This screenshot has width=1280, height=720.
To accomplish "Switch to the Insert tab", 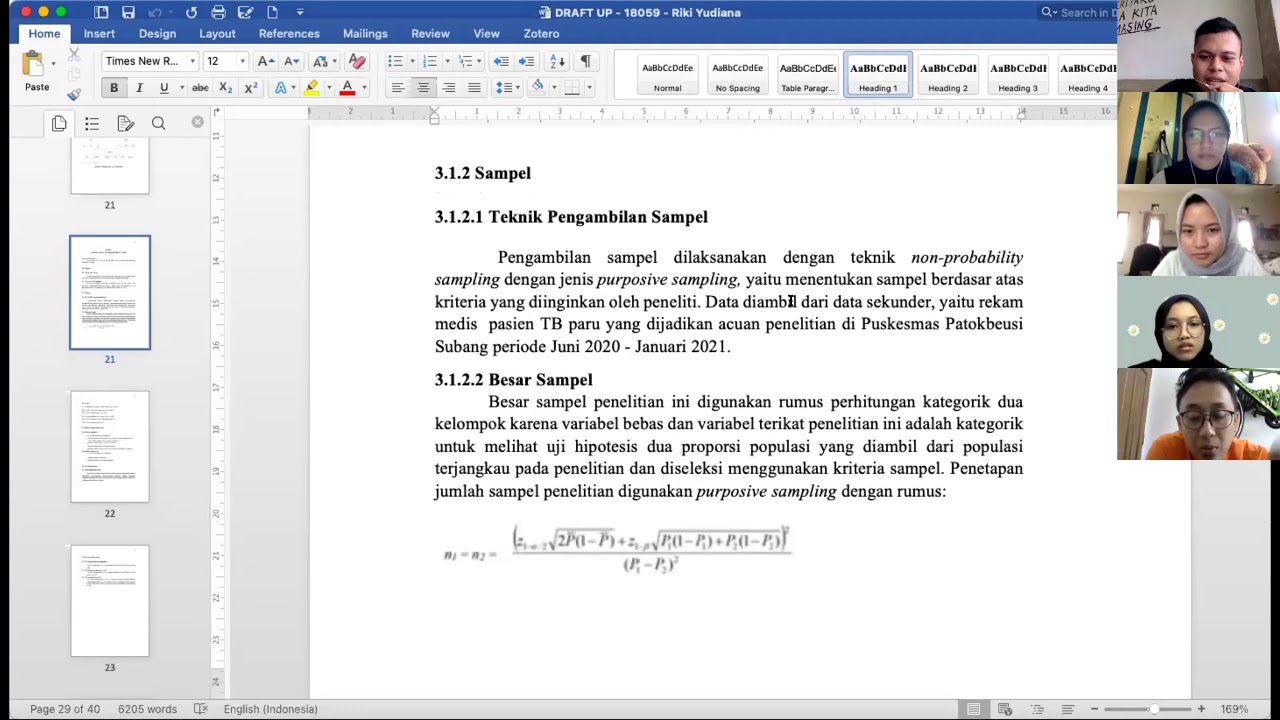I will tap(99, 33).
